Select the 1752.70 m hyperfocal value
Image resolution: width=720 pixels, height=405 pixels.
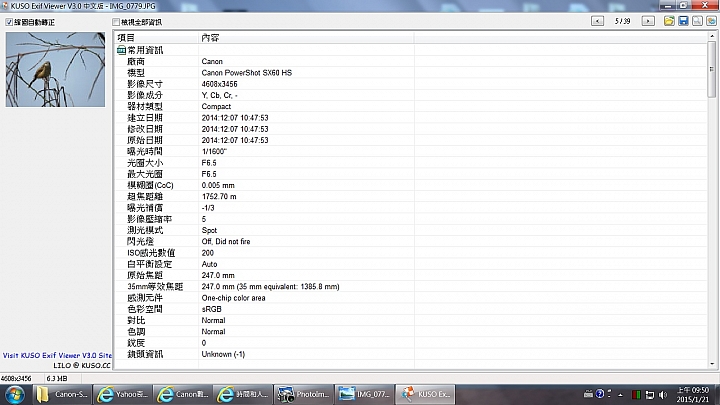[x=219, y=197]
